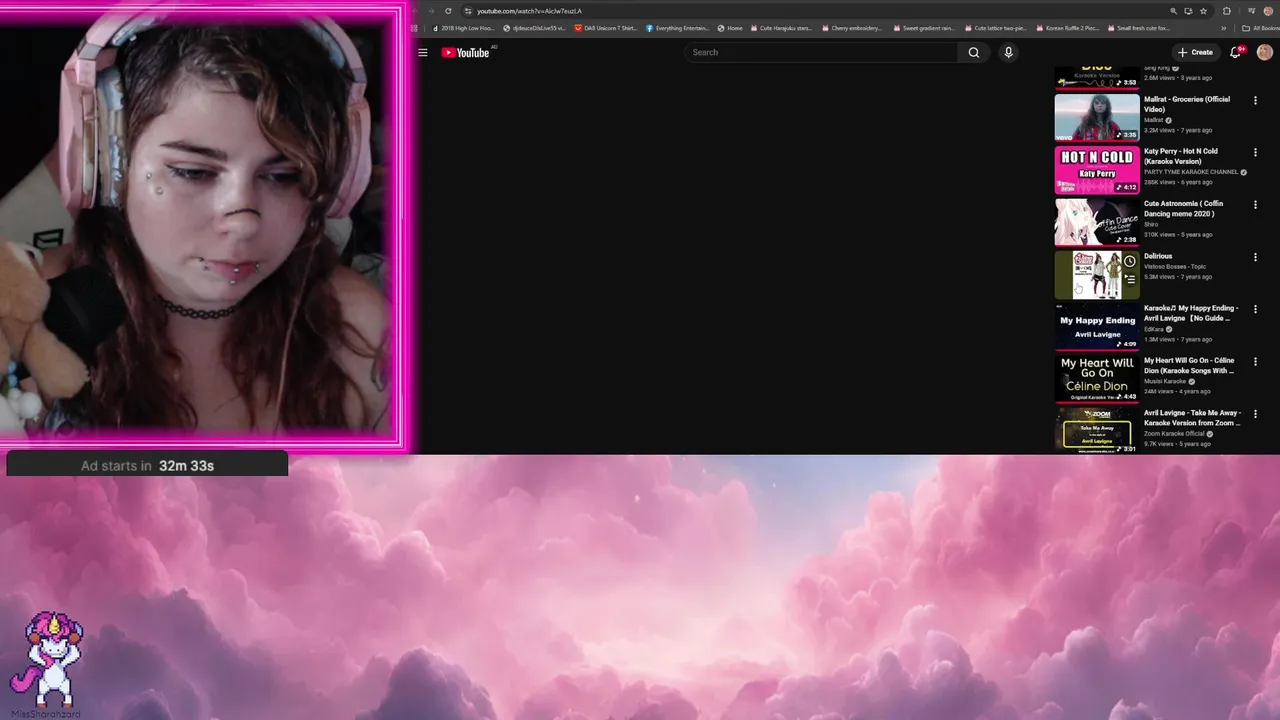This screenshot has height=720, width=1280.
Task: Open options menu for My Happy Ending karaoke
Action: (x=1255, y=309)
